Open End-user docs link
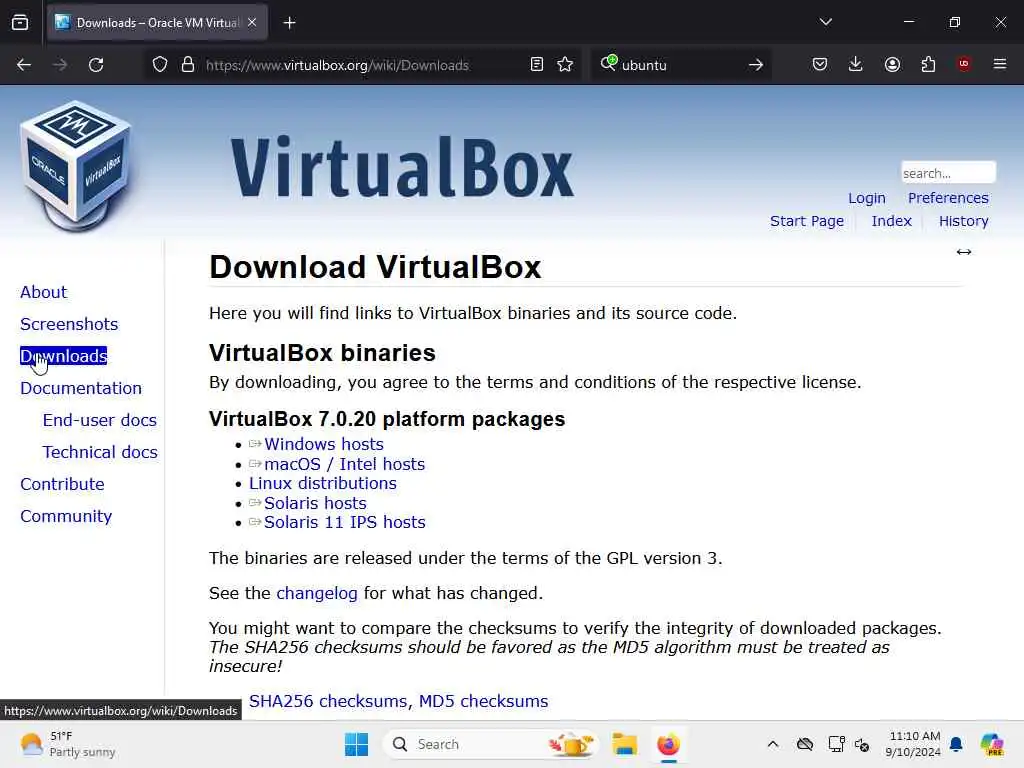This screenshot has height=768, width=1024. 99,420
